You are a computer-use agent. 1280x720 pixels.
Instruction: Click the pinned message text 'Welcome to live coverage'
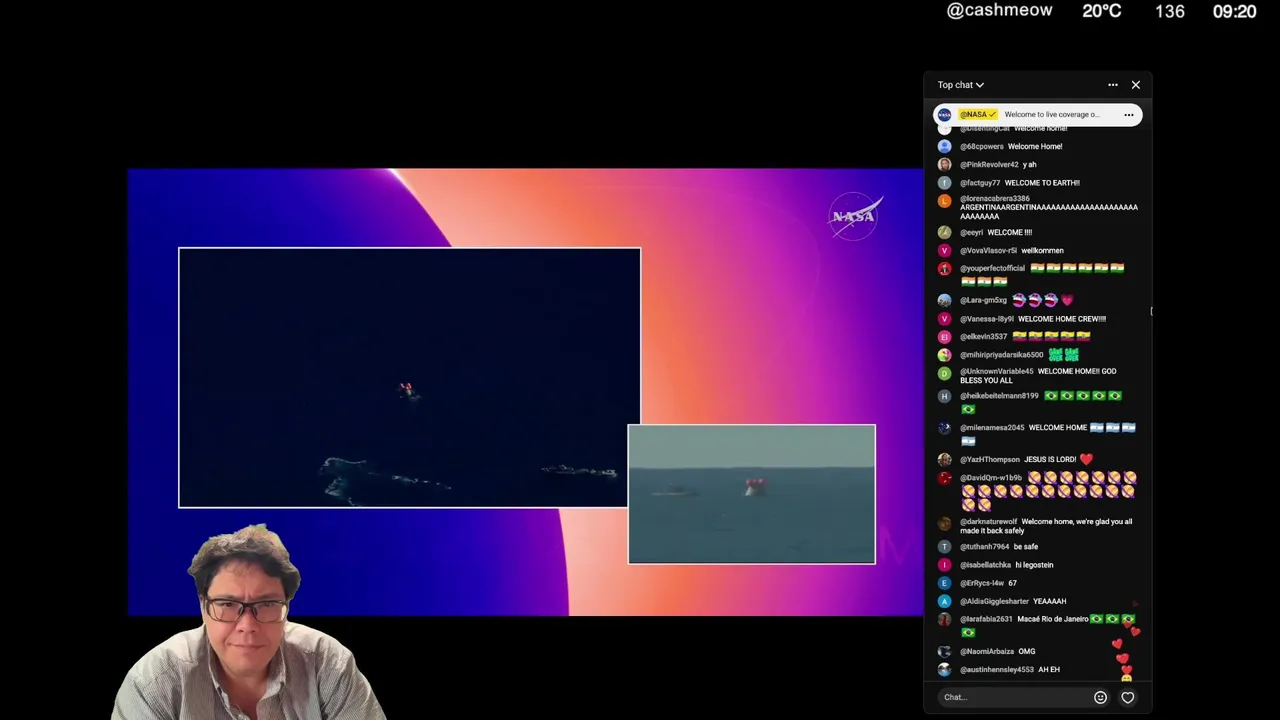1052,115
